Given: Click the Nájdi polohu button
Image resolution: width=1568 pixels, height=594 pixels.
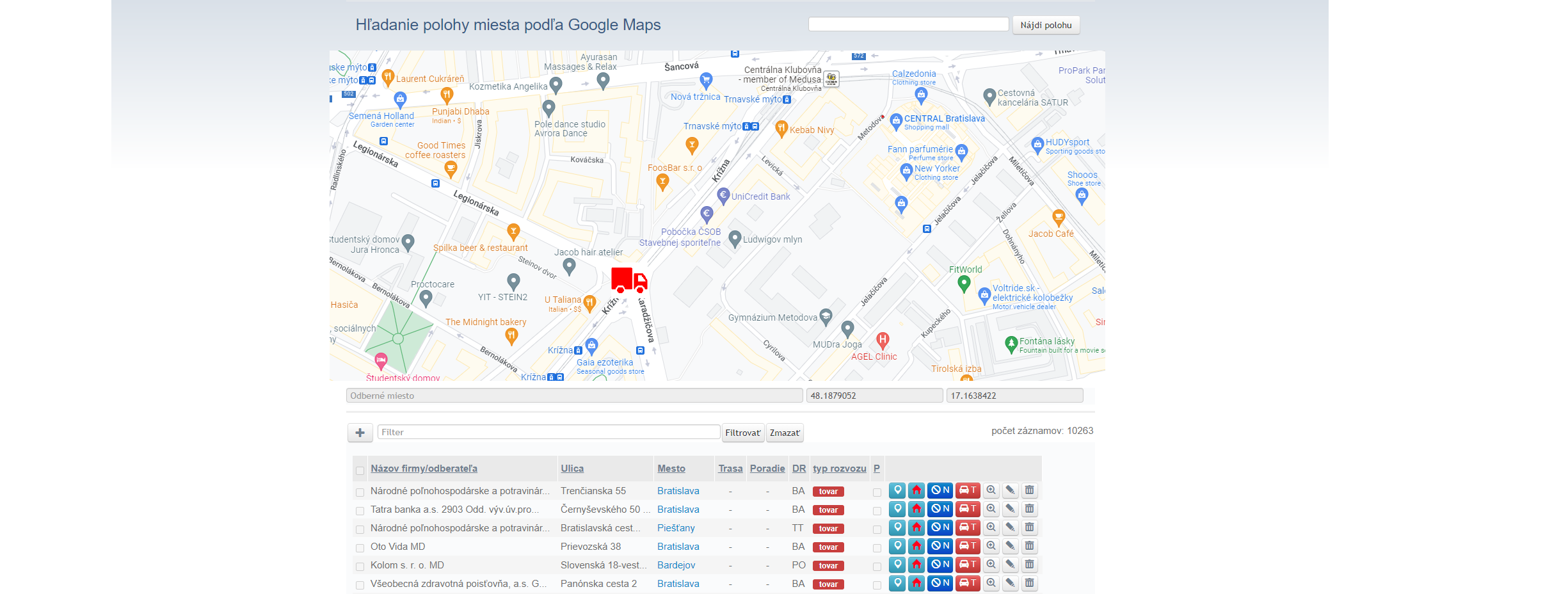Looking at the screenshot, I should (x=1046, y=25).
